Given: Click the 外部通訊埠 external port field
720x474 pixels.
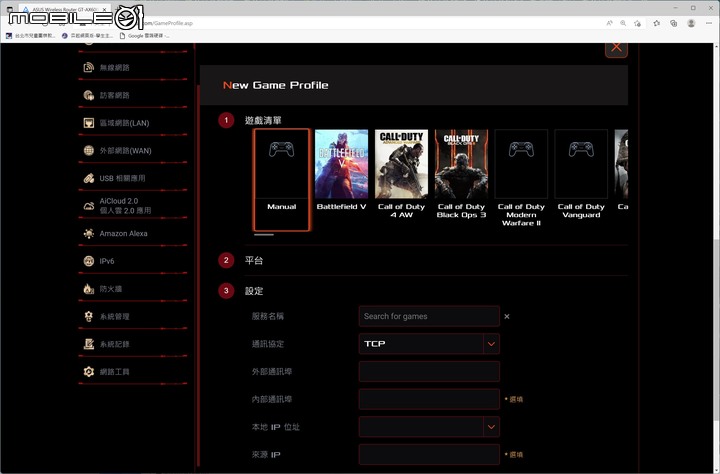Looking at the screenshot, I should tap(429, 371).
